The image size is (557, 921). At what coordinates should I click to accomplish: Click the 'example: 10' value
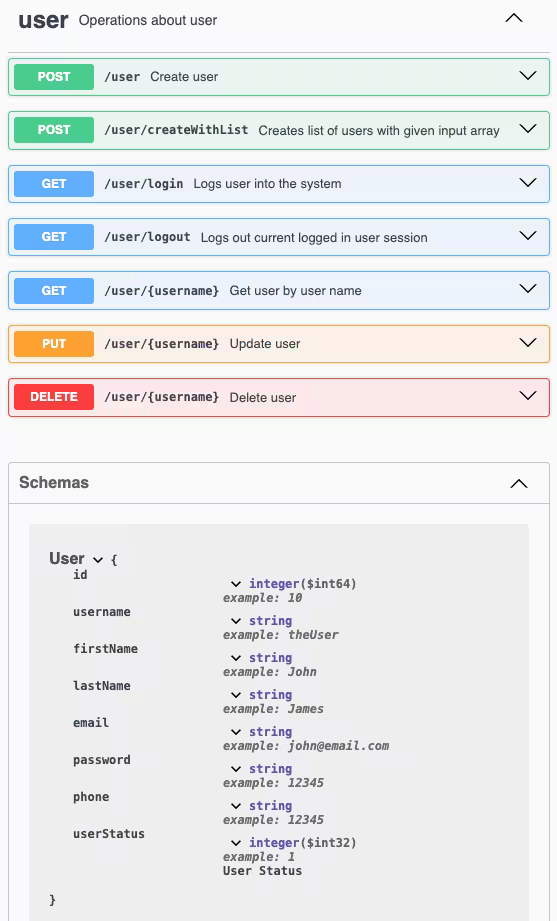(263, 598)
